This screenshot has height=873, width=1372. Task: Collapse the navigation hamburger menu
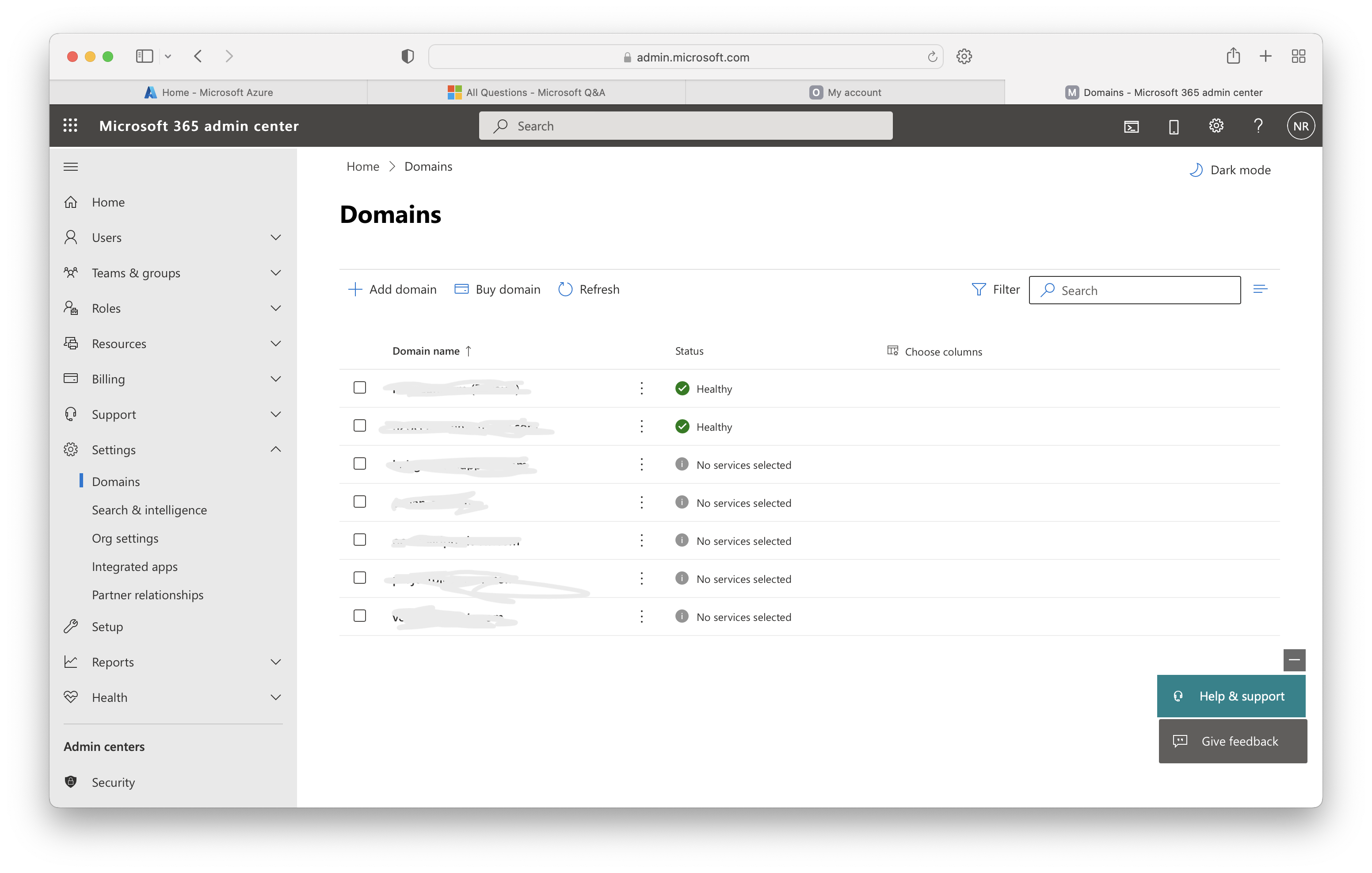click(x=71, y=166)
